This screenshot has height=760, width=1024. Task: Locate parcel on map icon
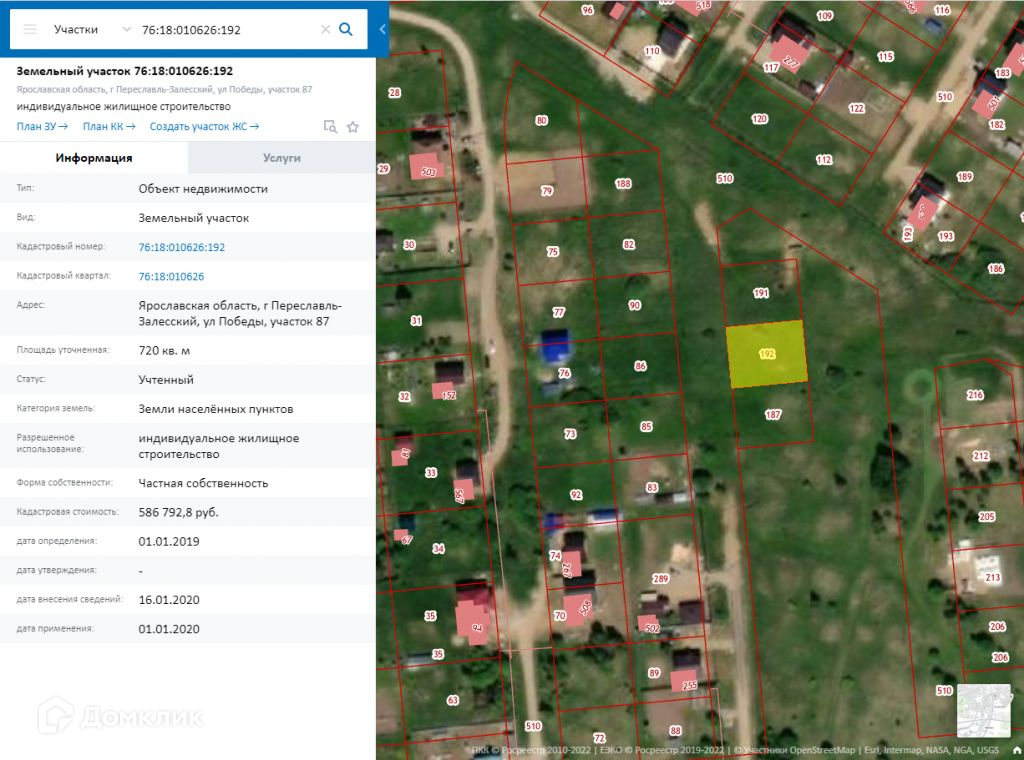[x=330, y=127]
